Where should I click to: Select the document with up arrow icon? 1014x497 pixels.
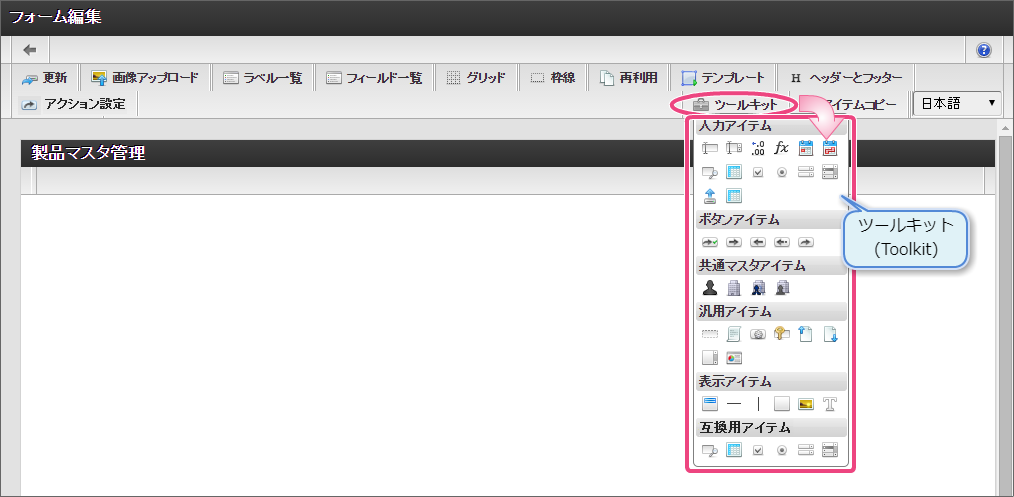click(x=805, y=334)
